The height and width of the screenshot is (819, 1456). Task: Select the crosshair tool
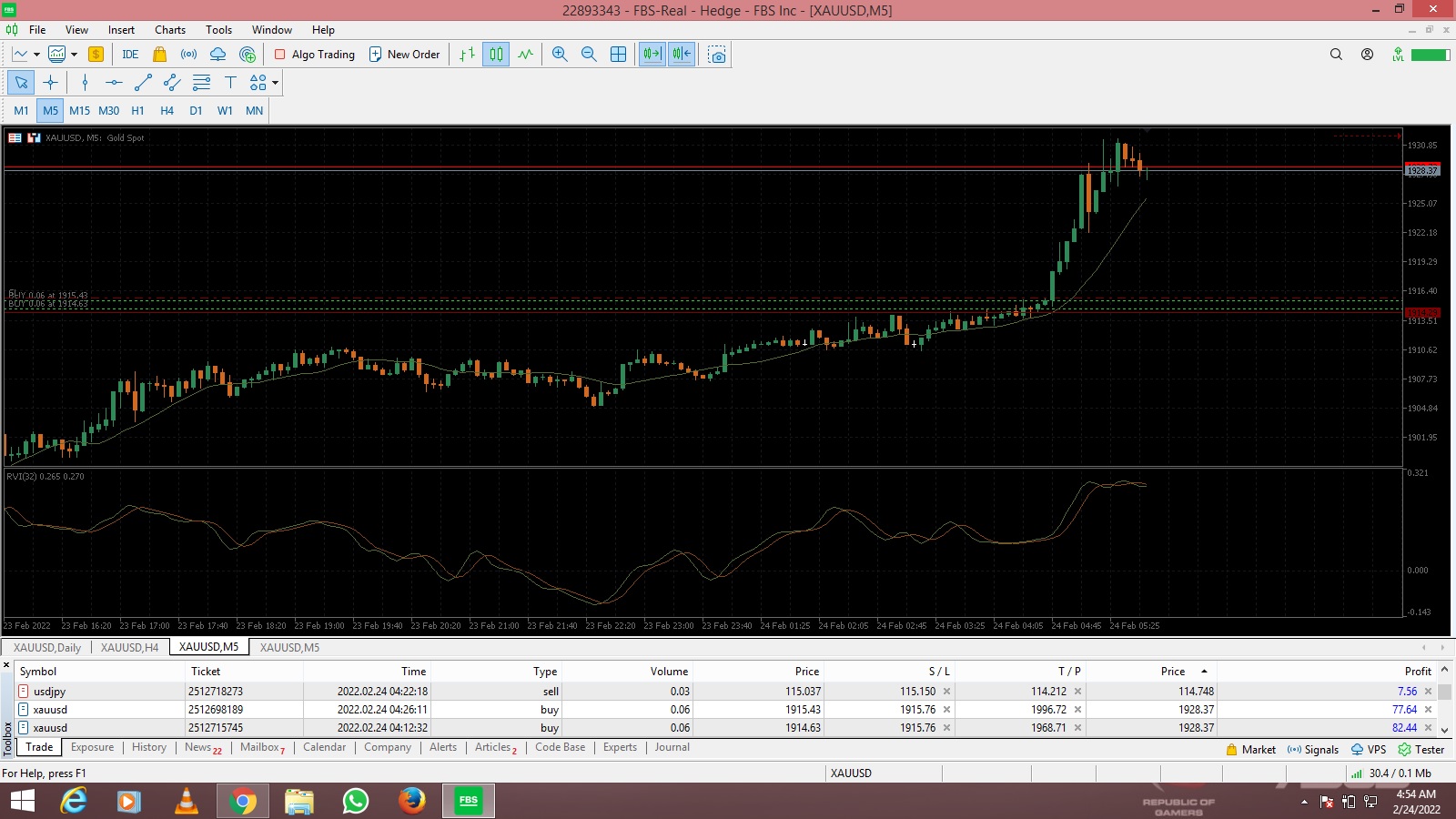[x=50, y=83]
